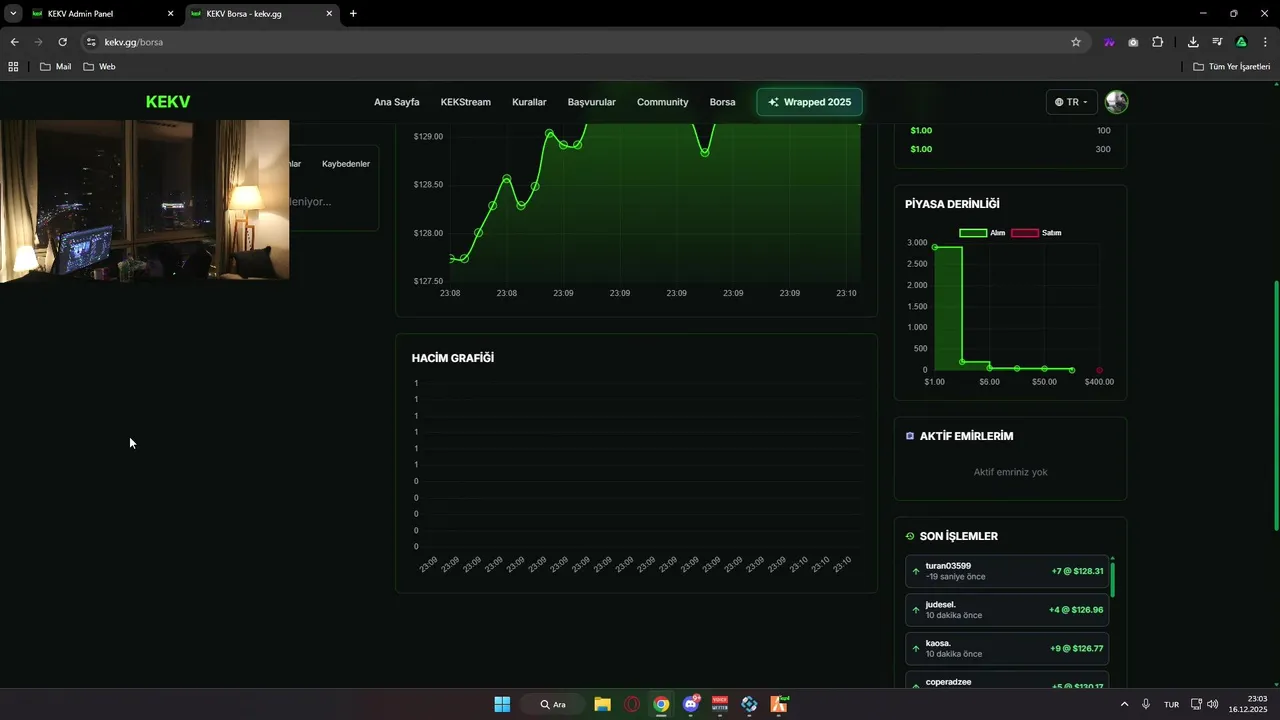
Task: Bookmark this page with star icon
Action: click(x=1076, y=42)
